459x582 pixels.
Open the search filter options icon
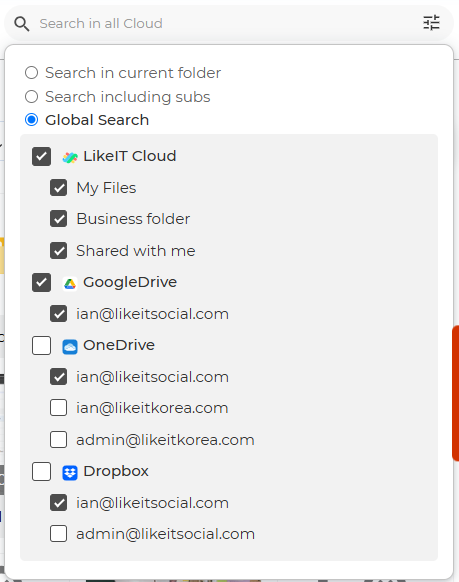coord(431,23)
